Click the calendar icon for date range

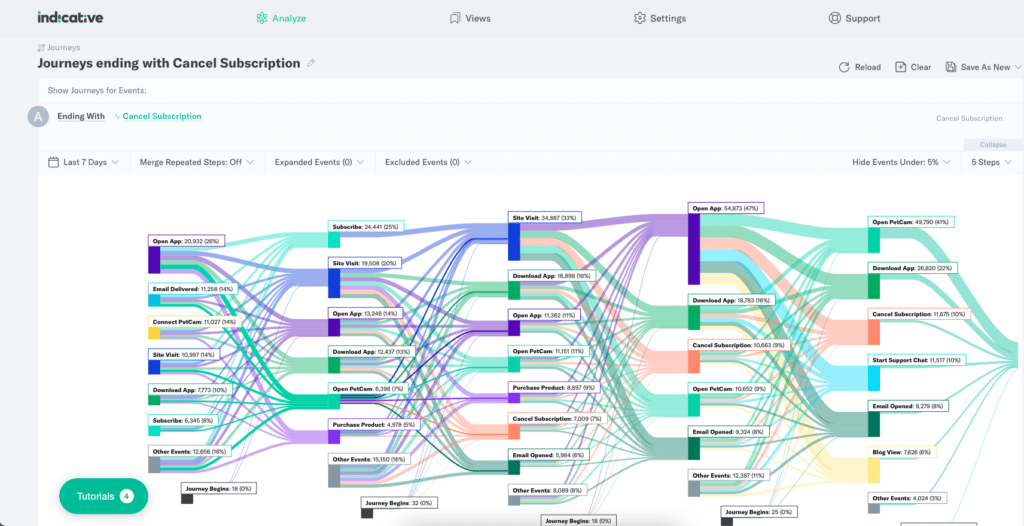(x=53, y=162)
